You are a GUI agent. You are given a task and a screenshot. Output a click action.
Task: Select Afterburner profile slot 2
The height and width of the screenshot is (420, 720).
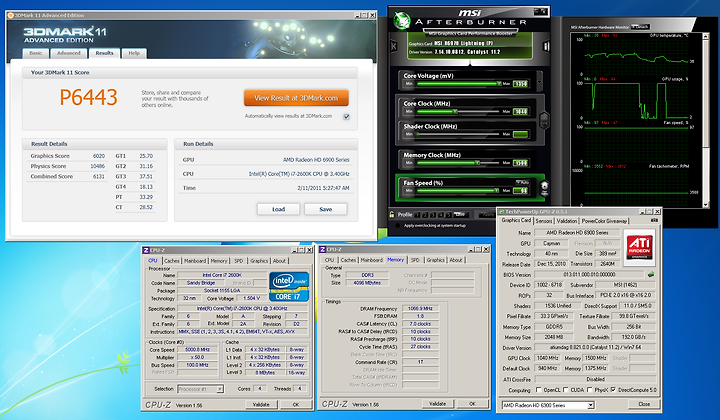425,215
